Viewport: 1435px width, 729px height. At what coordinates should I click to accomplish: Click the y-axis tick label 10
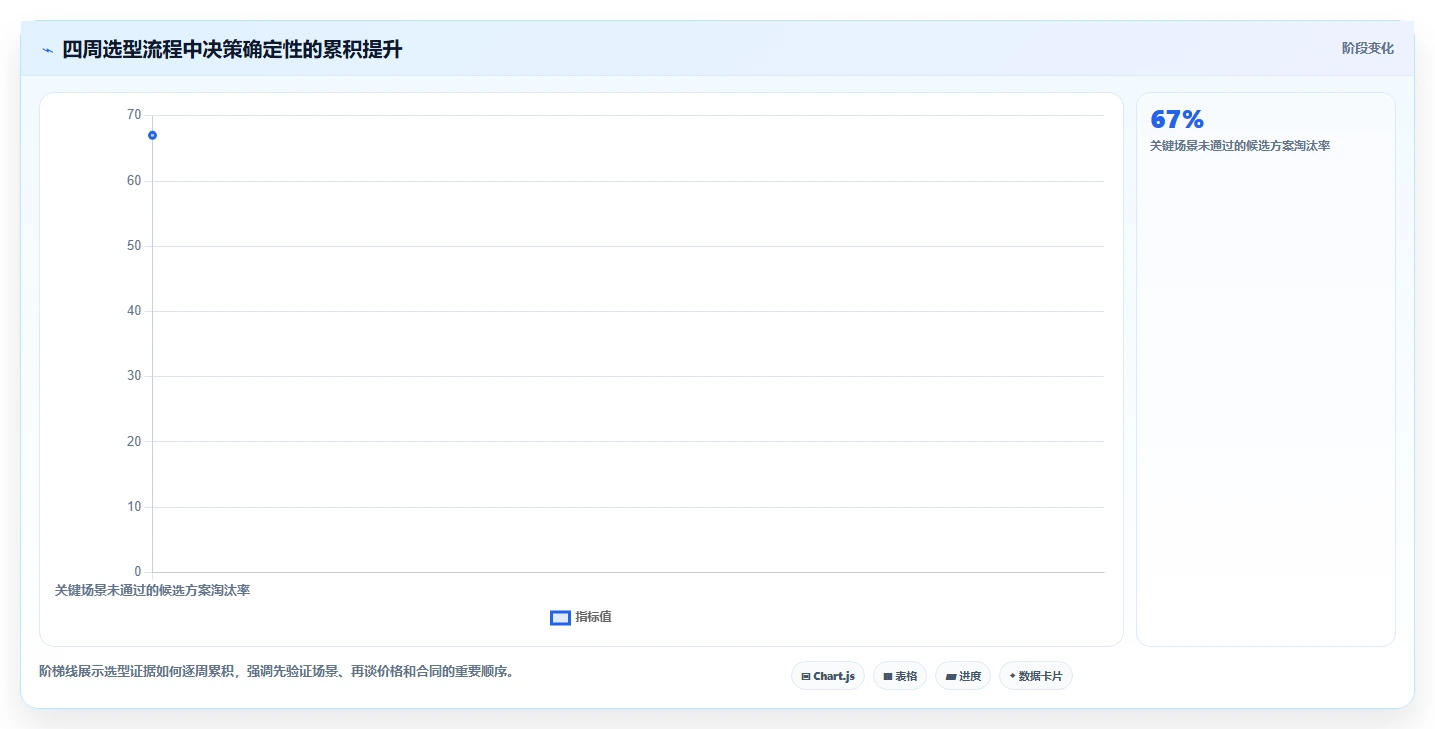(x=134, y=507)
